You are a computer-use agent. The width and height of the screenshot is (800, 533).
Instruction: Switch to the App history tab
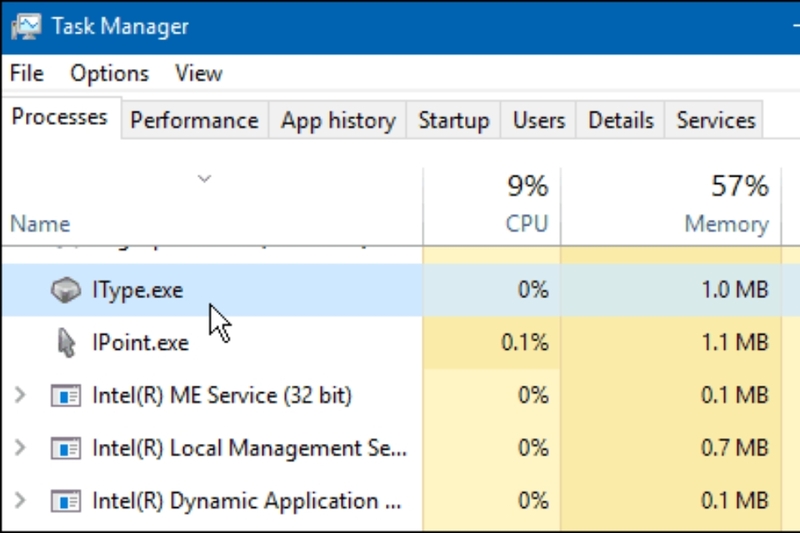(x=338, y=120)
